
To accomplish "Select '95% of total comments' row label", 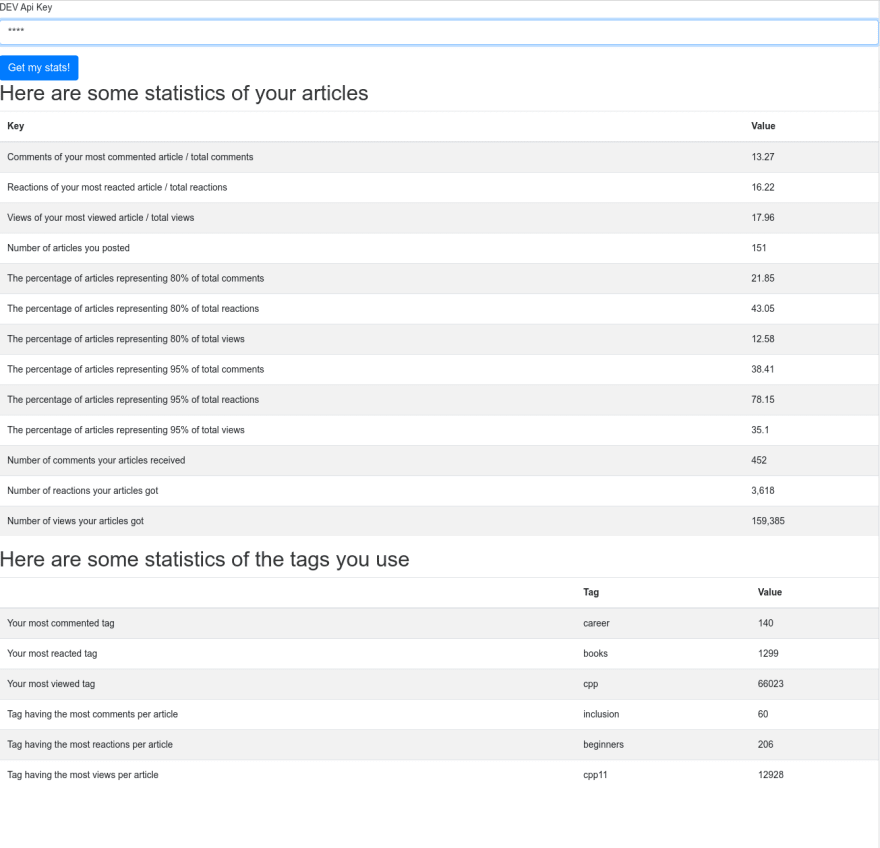I will coord(135,369).
